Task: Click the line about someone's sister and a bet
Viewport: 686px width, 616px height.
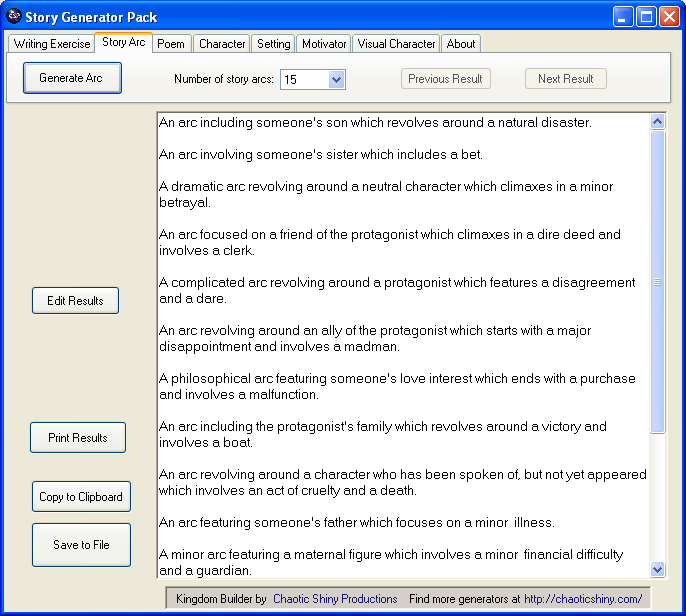Action: point(321,154)
